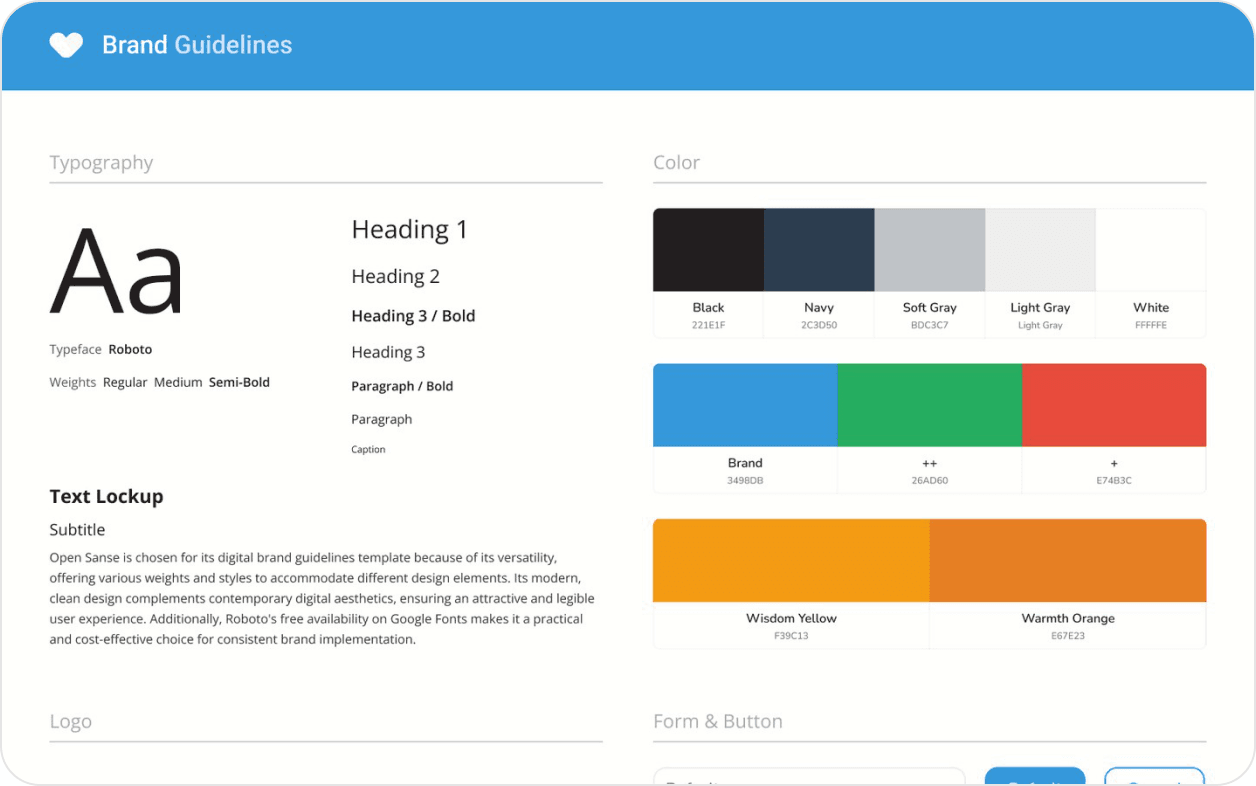
Task: Click the hex code "F39C13"
Action: click(x=791, y=636)
